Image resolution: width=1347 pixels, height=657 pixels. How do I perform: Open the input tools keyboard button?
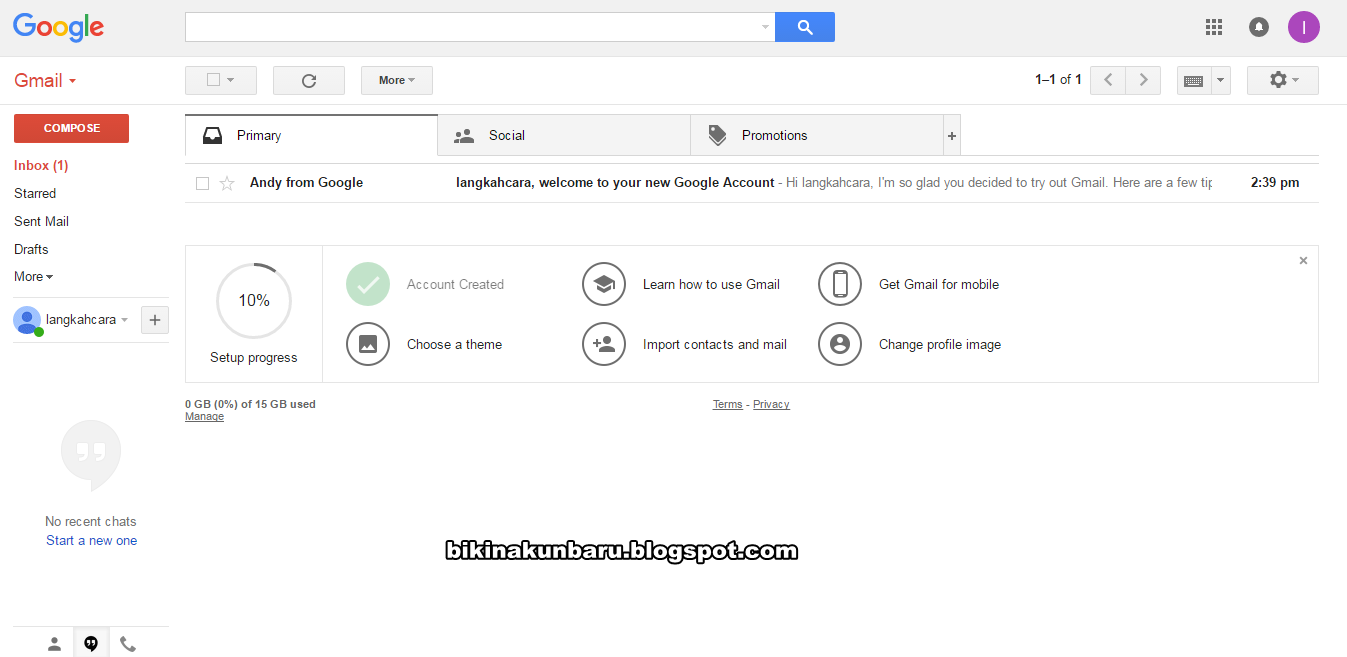click(1193, 80)
